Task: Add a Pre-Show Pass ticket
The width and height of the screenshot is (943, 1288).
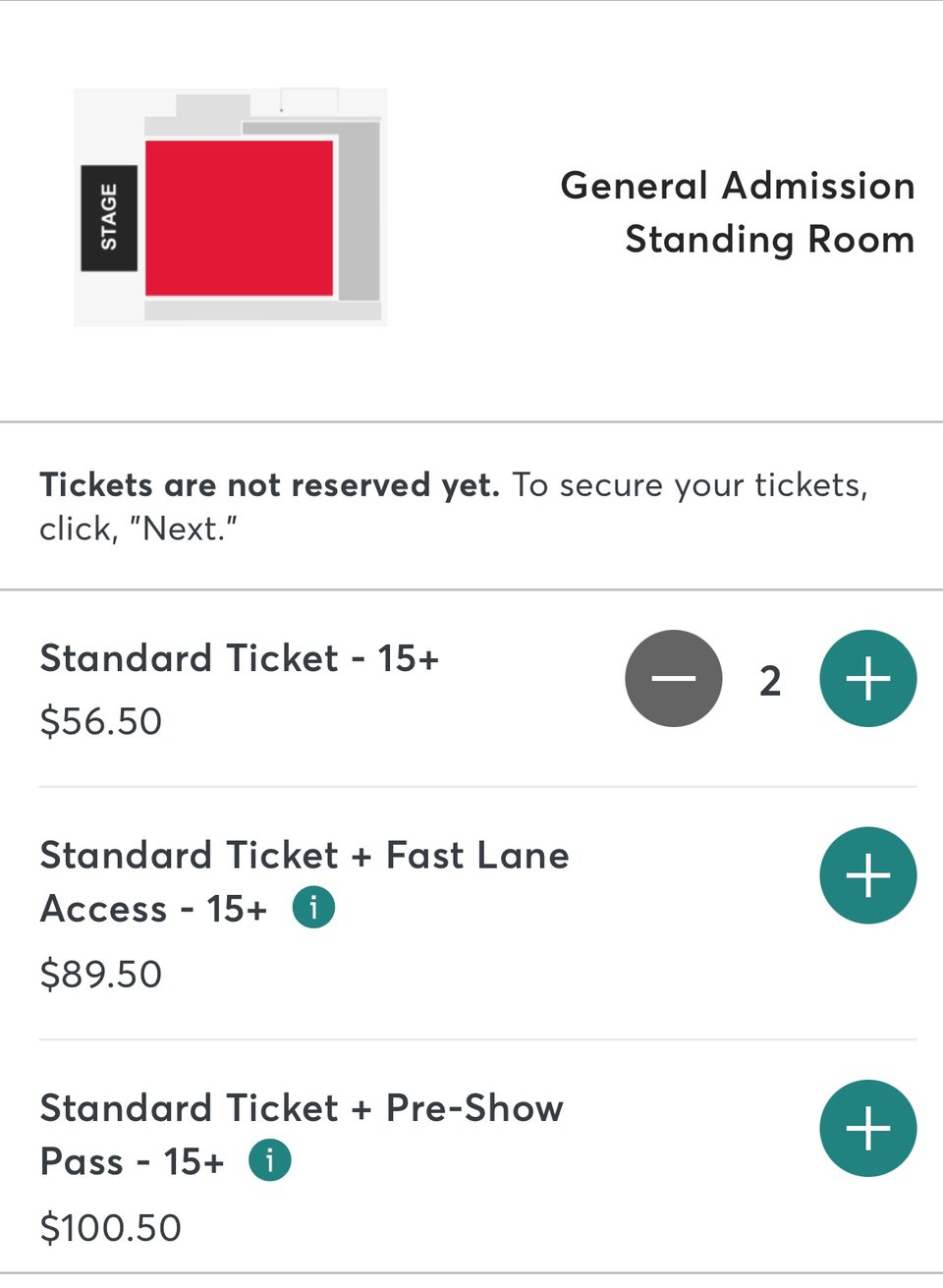Action: point(868,1128)
